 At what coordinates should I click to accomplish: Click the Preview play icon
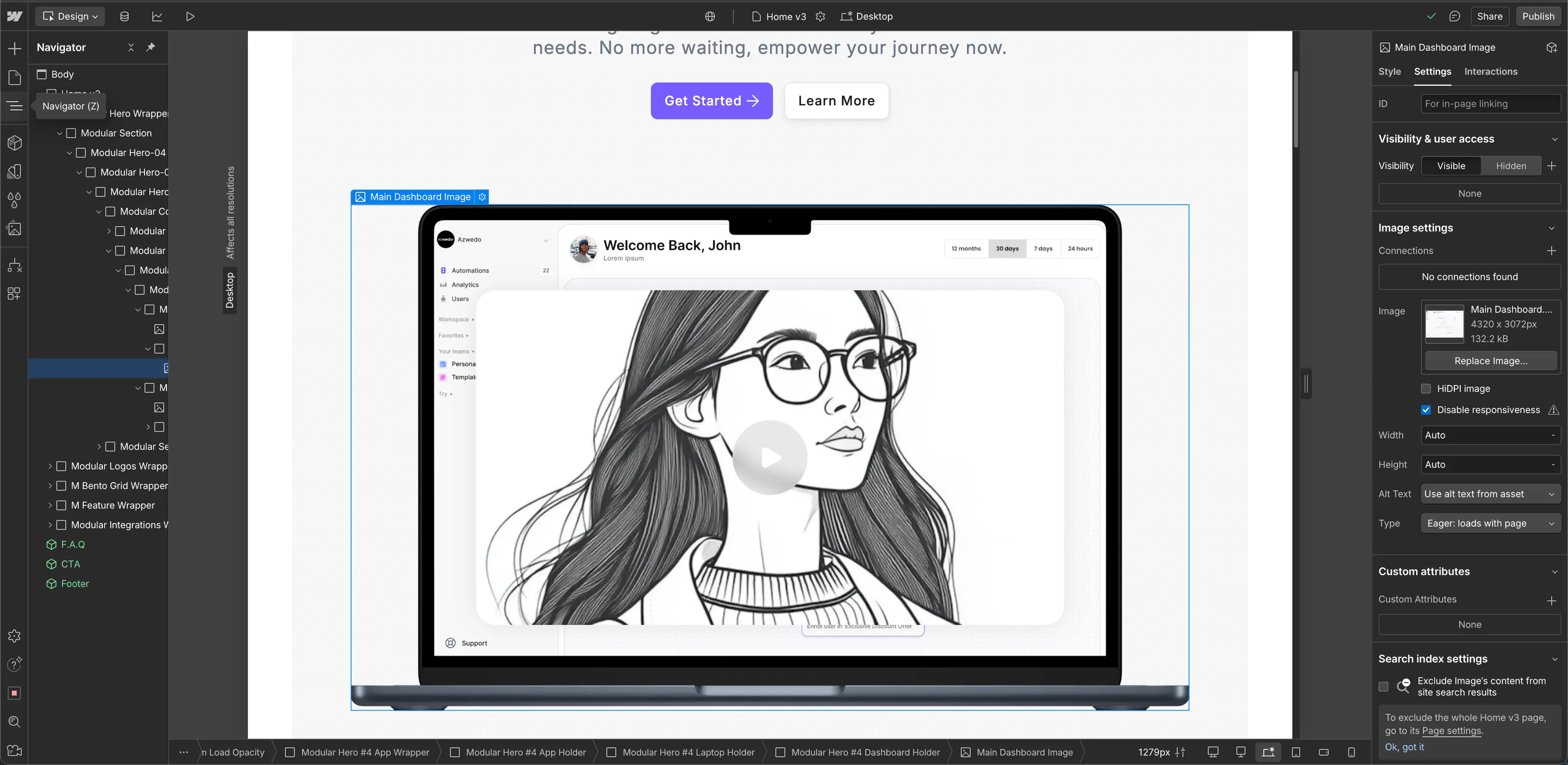click(x=190, y=17)
